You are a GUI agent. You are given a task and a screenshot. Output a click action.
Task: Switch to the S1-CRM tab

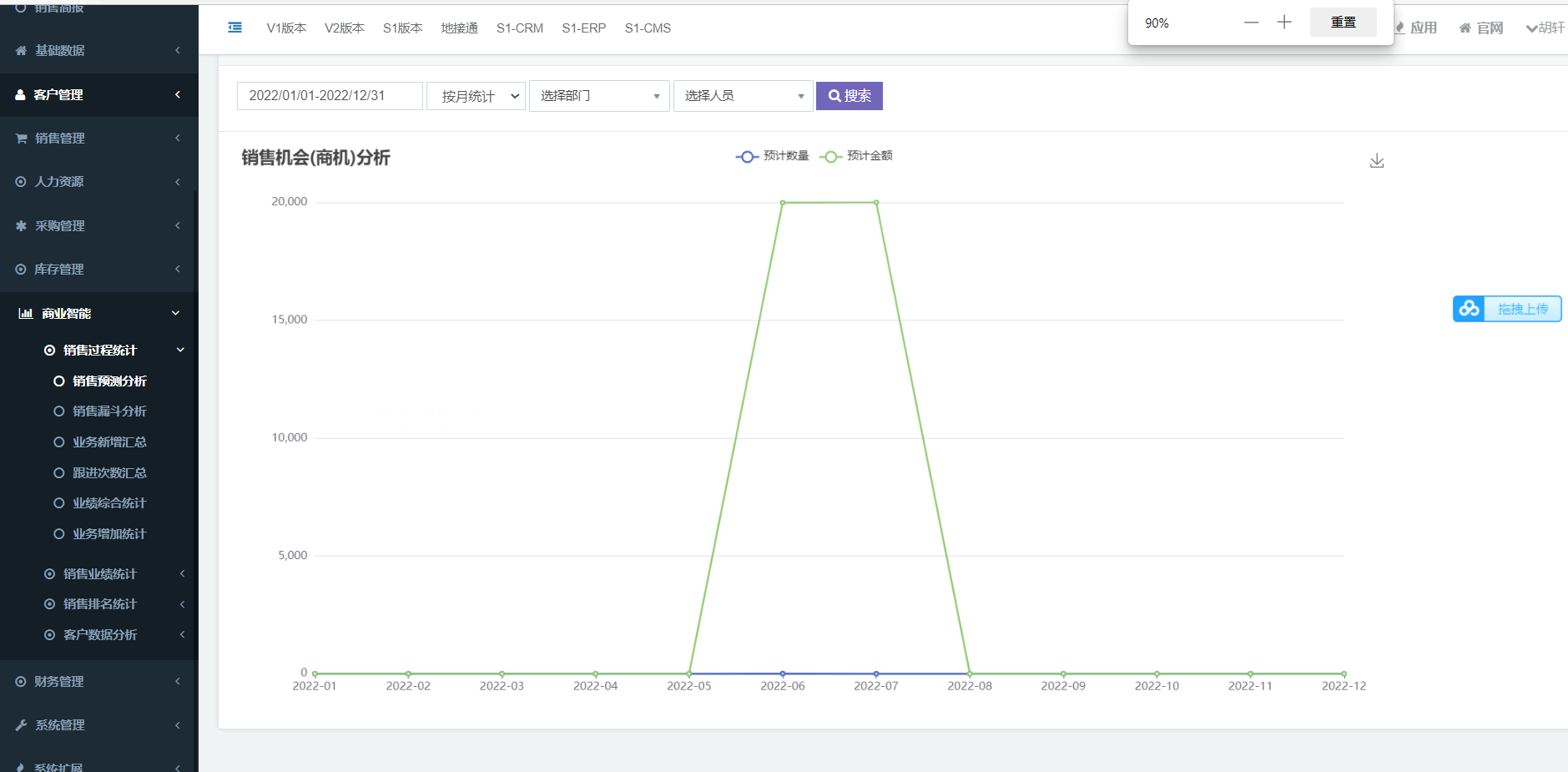pyautogui.click(x=519, y=28)
